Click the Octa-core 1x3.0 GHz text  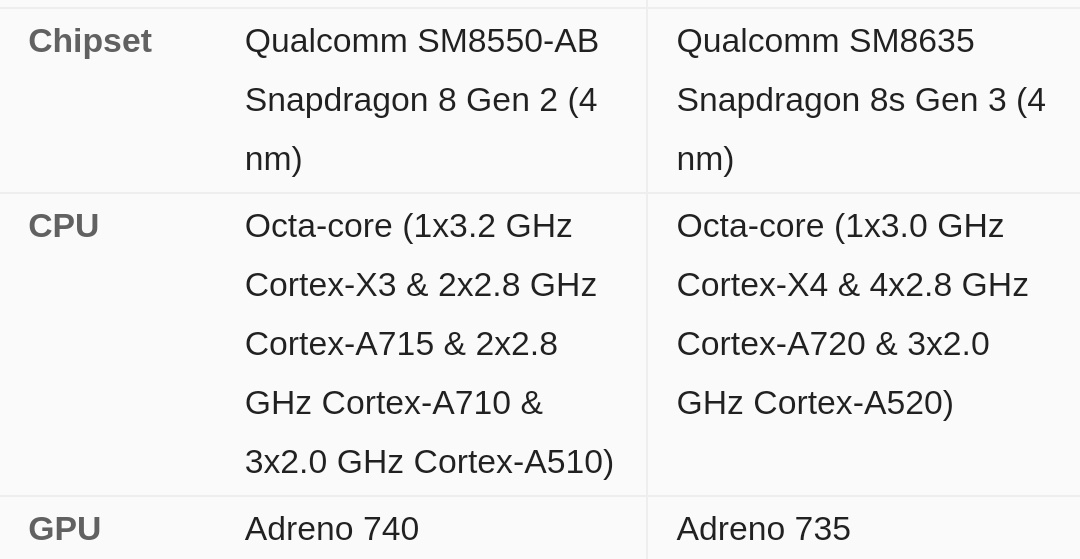point(840,226)
